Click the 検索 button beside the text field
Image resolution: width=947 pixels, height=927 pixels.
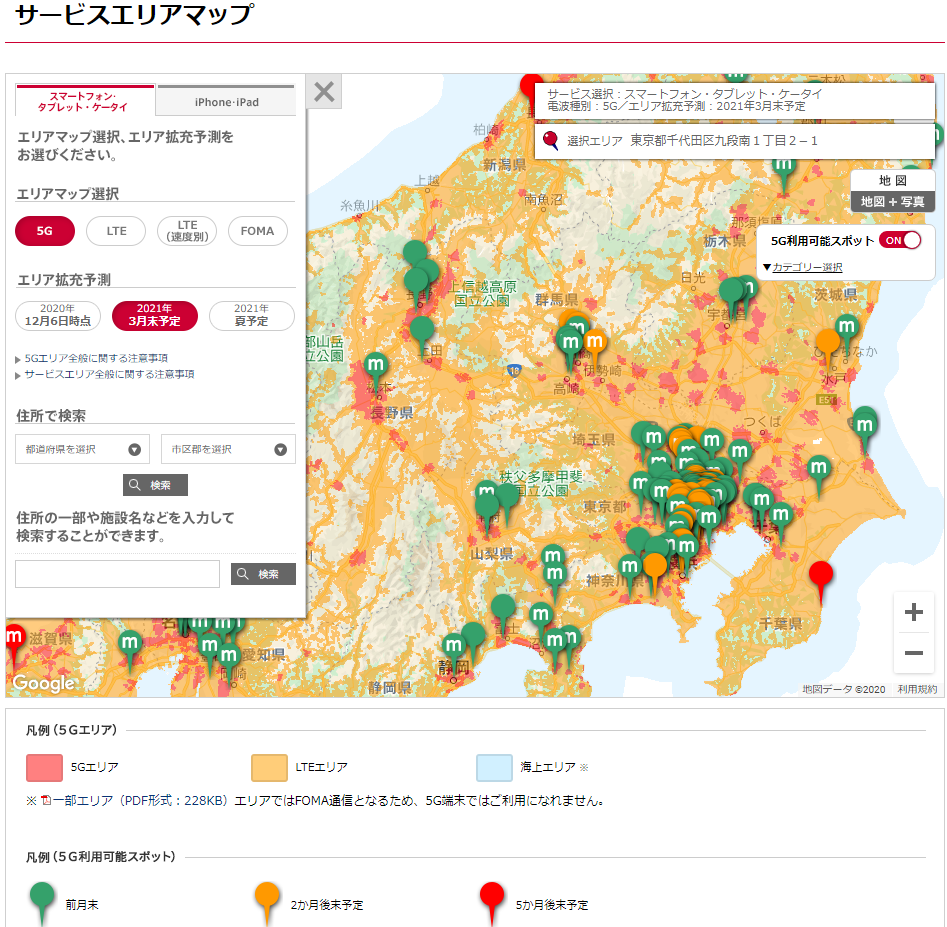tap(263, 574)
